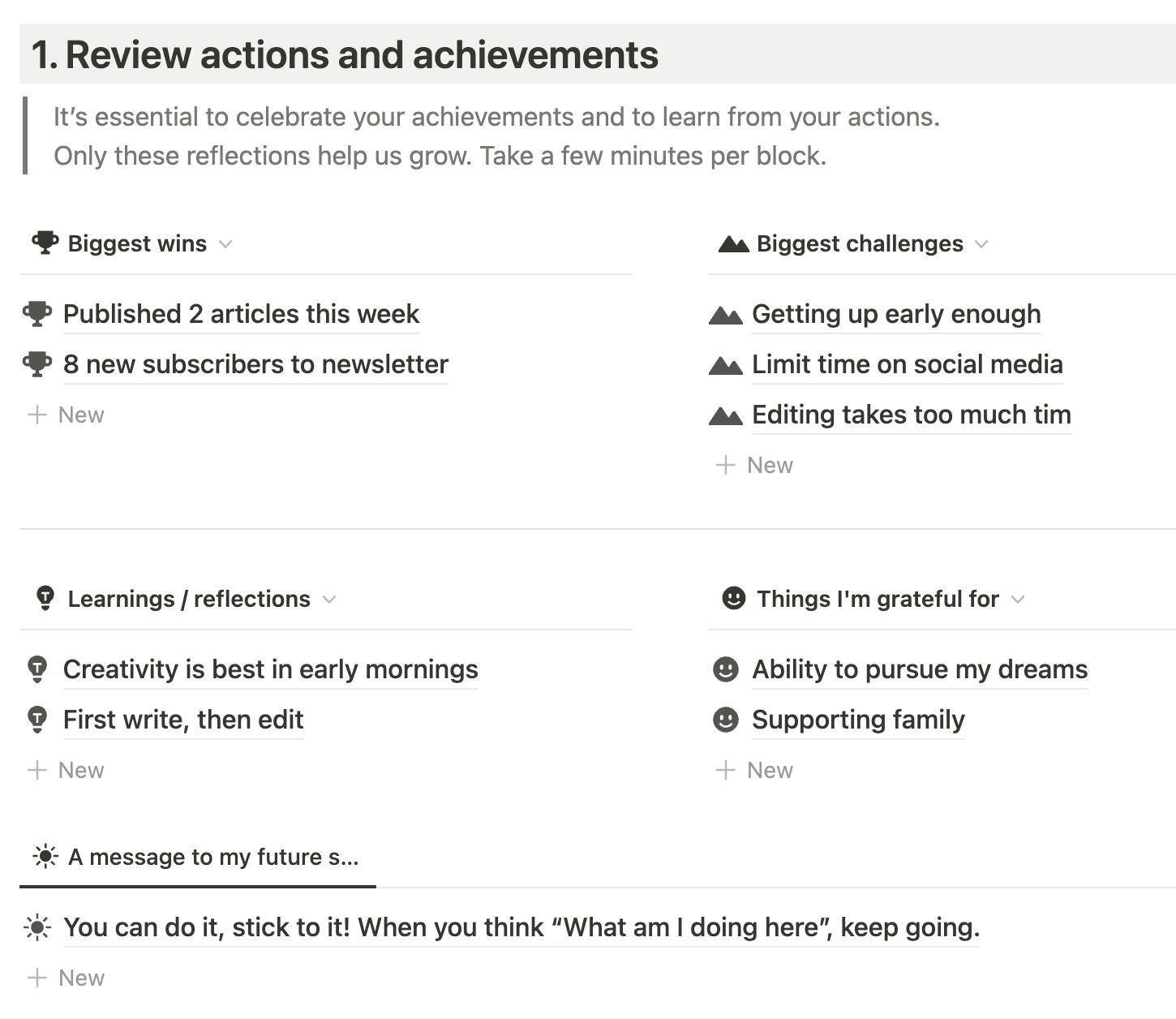The image size is (1176, 1019).
Task: Click smiley icon beside Supporting family
Action: (x=725, y=720)
